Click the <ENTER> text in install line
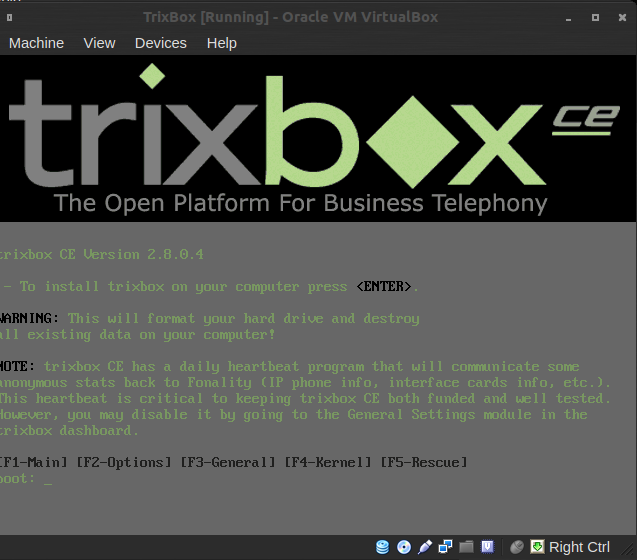Image resolution: width=637 pixels, height=560 pixels. (x=384, y=287)
